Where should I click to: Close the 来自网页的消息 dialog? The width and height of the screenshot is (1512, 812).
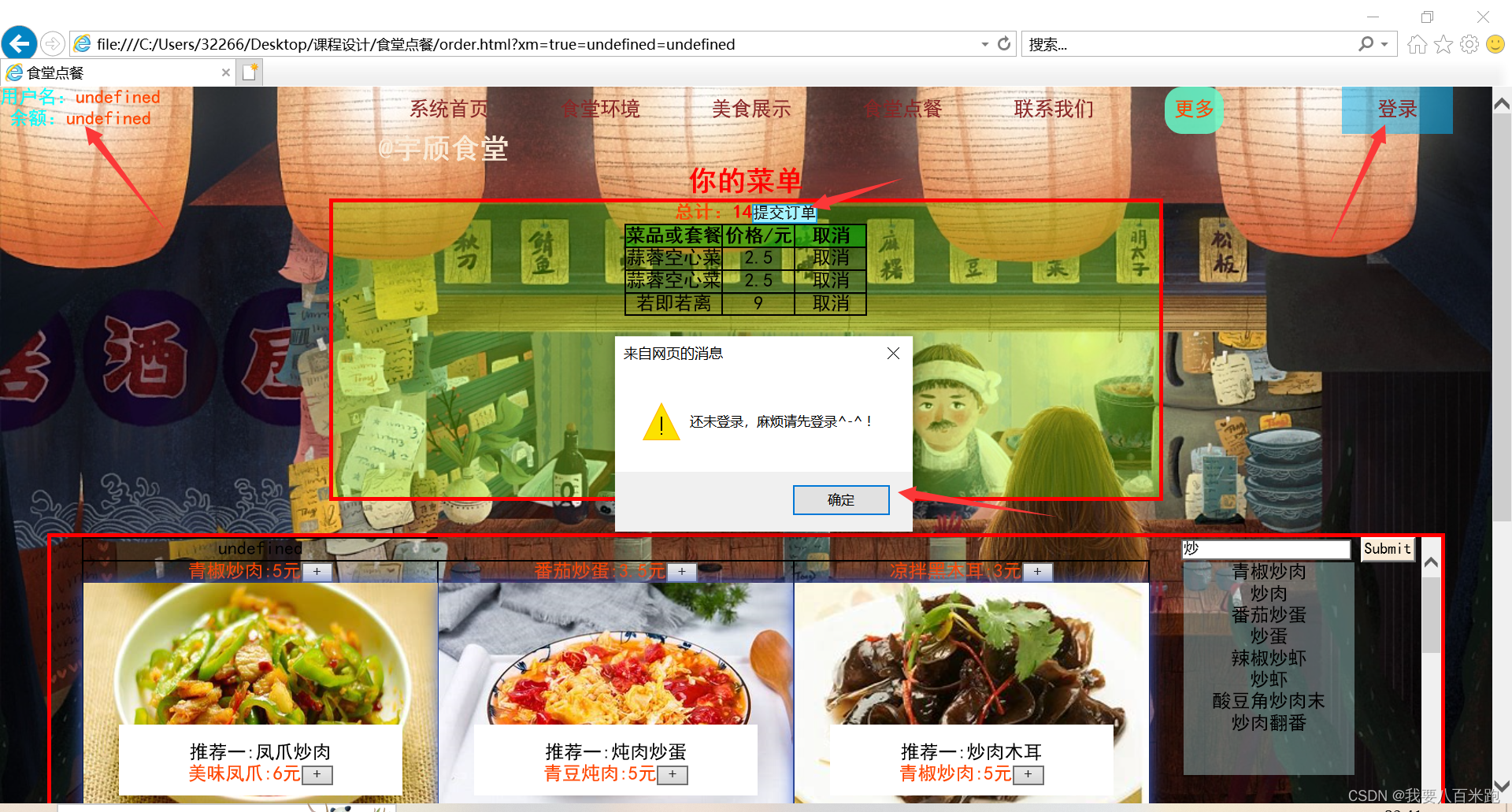tap(893, 354)
